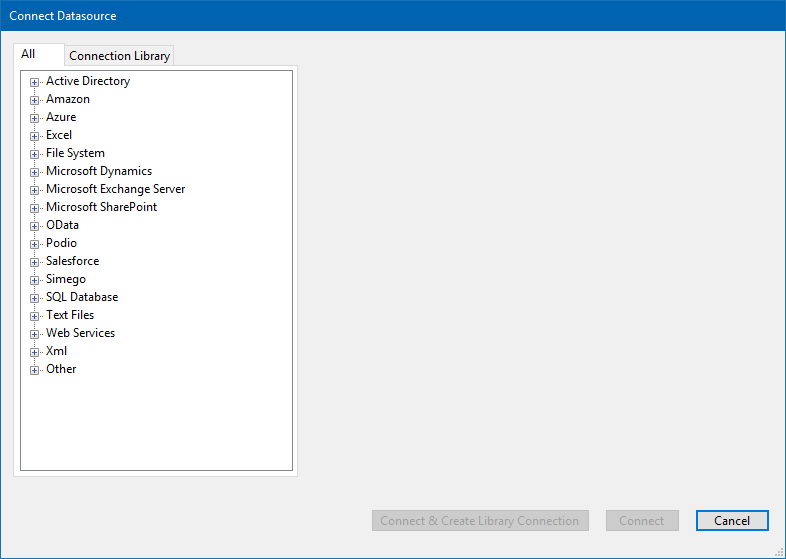Select the Other label
Screen dimensions: 786x559
click(61, 369)
